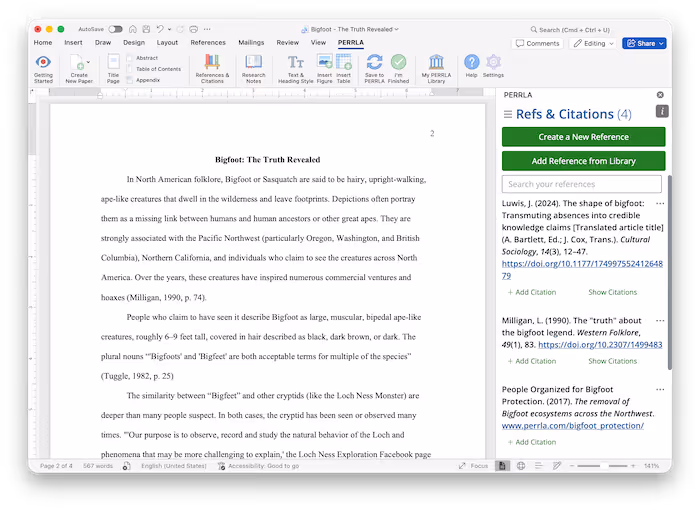
Task: Open the Refs & Citations hamburger menu
Action: click(x=508, y=114)
